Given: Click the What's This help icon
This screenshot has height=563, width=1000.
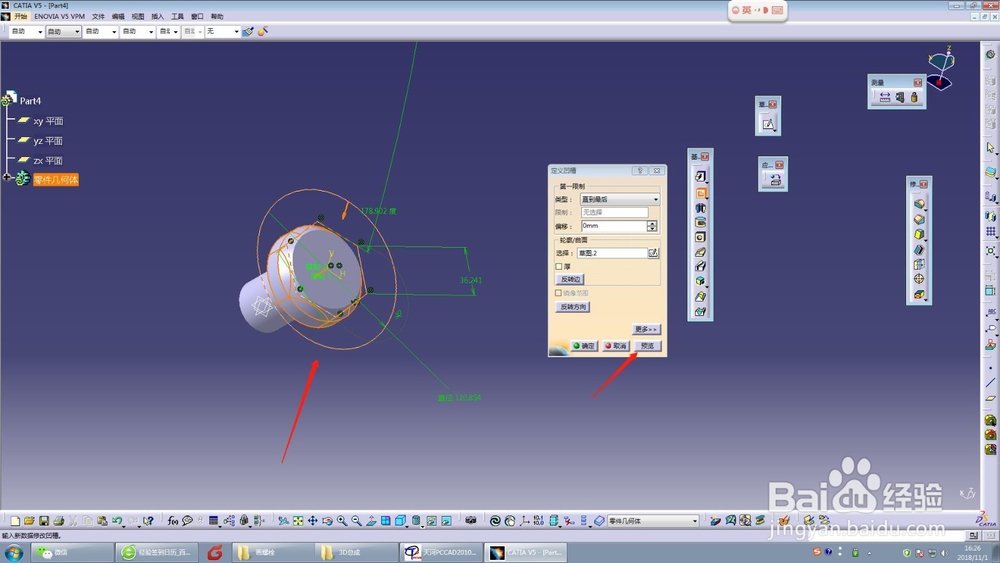Looking at the screenshot, I should (148, 521).
